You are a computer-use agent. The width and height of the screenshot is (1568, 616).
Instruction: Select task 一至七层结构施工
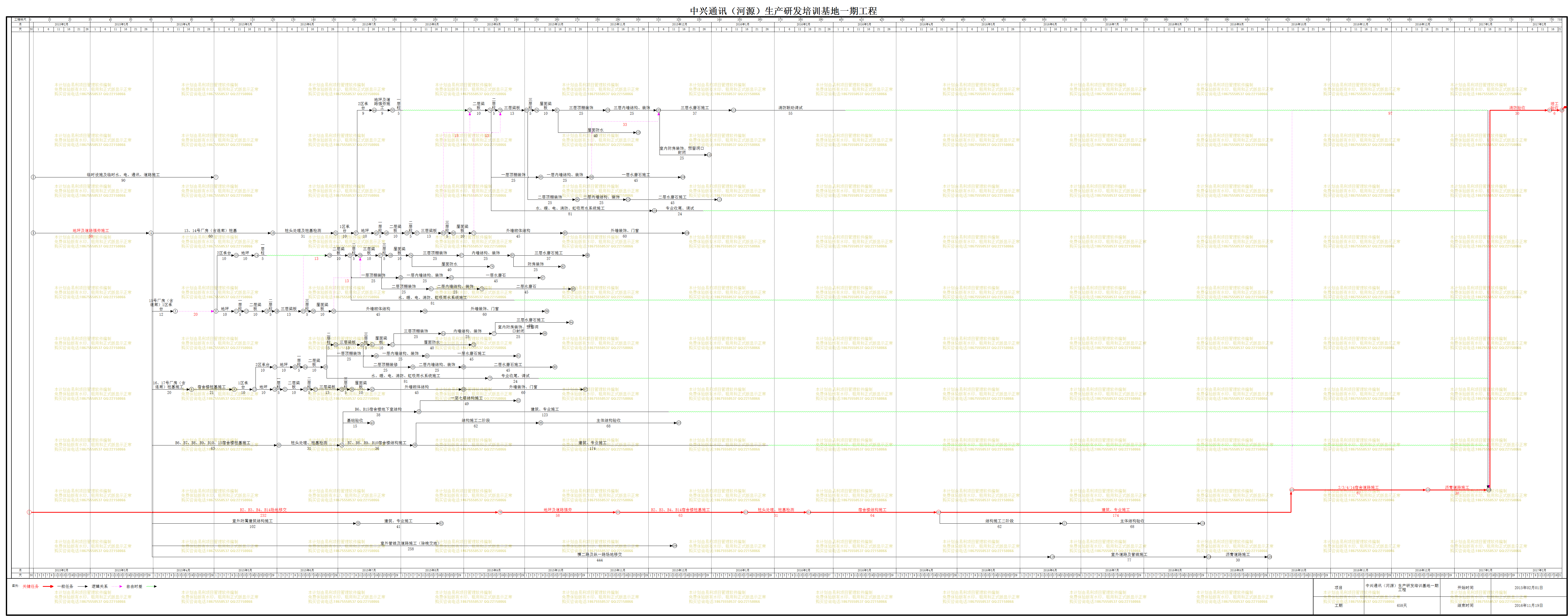point(466,398)
